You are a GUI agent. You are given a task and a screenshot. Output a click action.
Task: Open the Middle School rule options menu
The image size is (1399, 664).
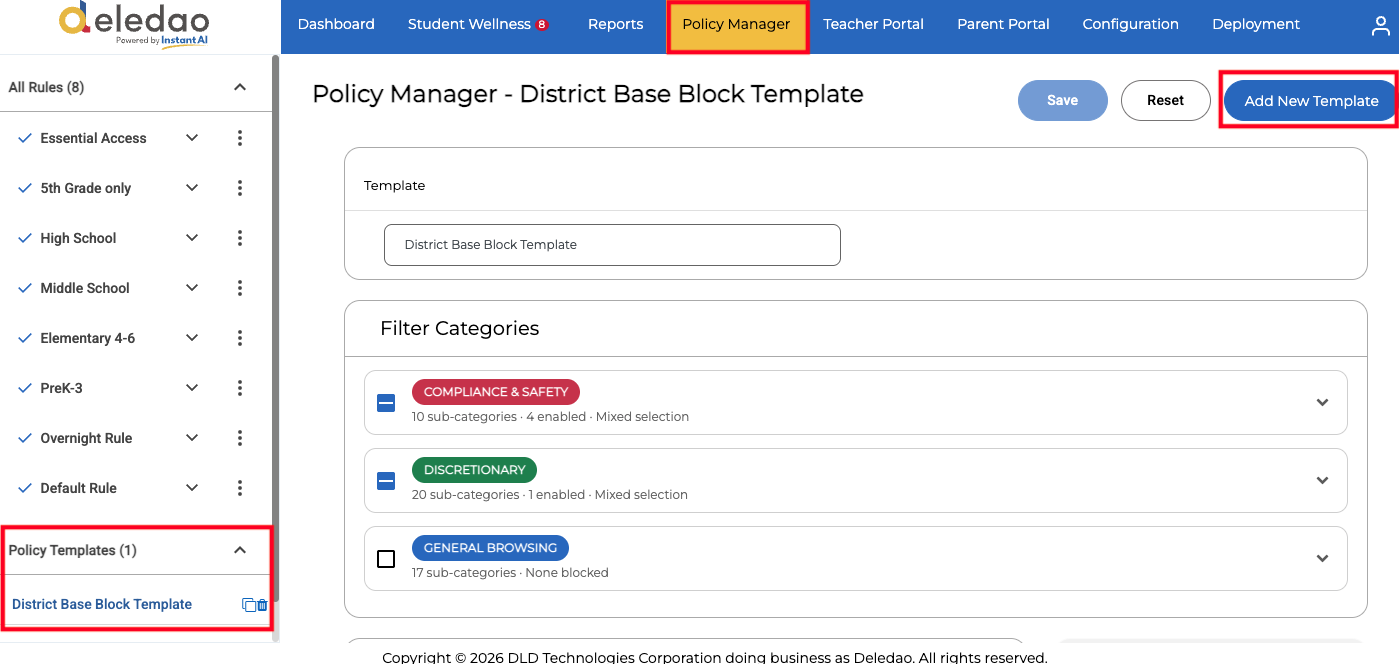click(240, 288)
